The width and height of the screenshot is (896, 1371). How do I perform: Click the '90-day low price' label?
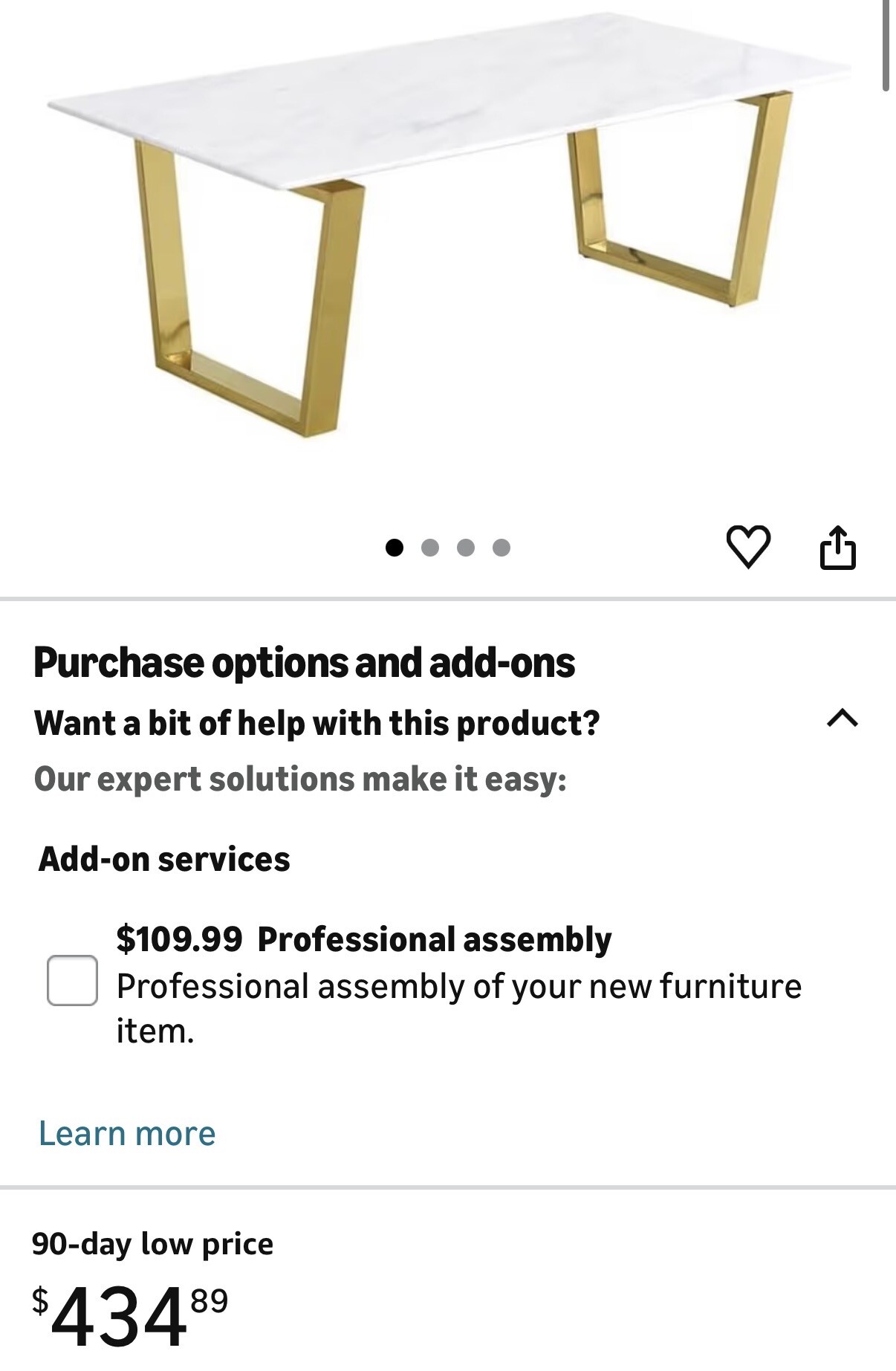[152, 1243]
